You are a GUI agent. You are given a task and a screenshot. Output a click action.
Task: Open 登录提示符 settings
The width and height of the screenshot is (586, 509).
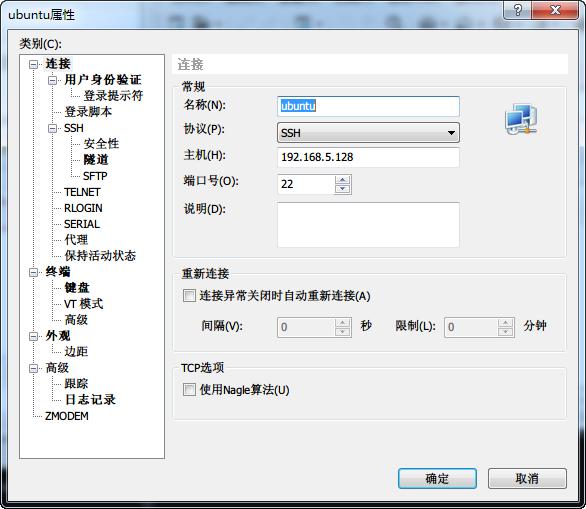113,96
